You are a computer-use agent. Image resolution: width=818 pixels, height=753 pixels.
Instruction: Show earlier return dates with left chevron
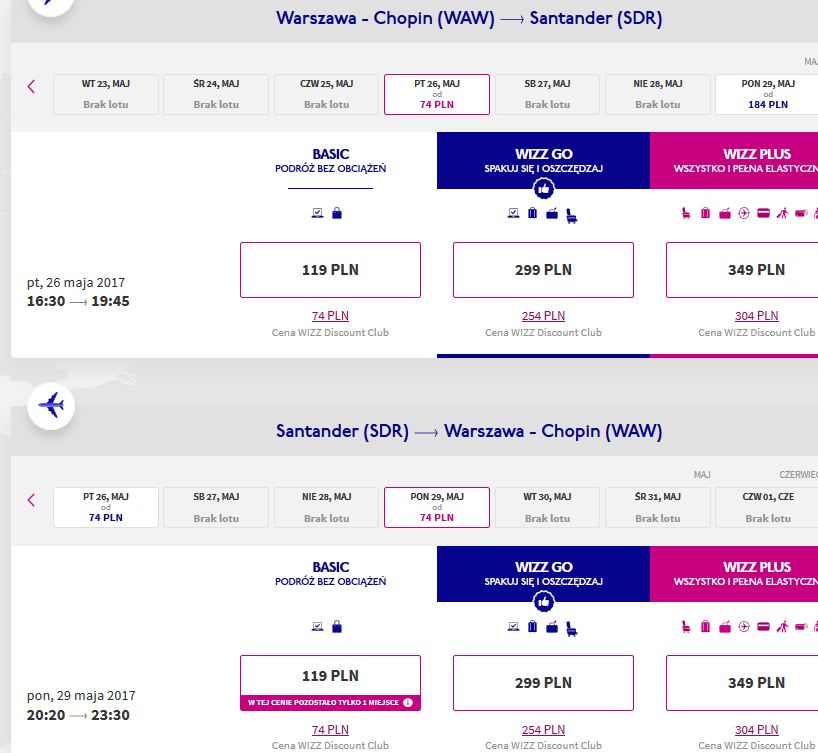click(31, 500)
